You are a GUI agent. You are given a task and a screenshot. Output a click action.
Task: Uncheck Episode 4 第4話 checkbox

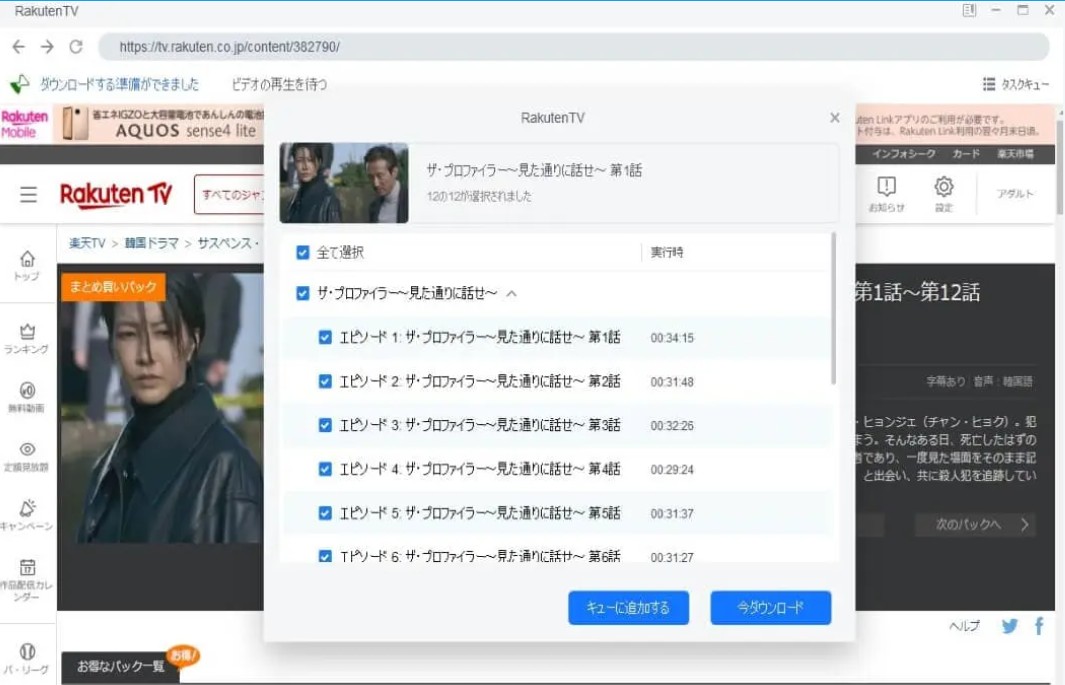point(325,469)
